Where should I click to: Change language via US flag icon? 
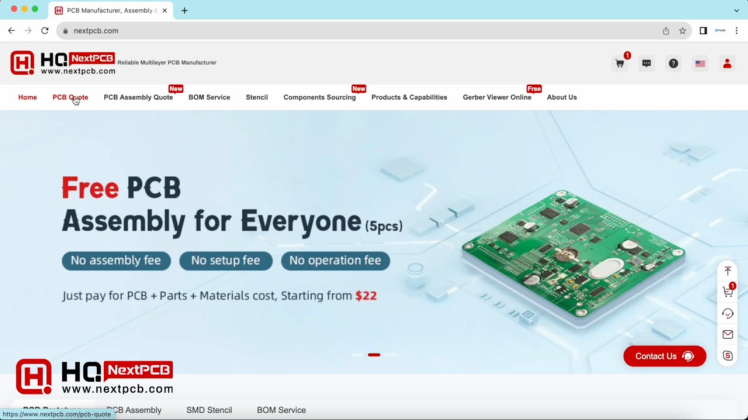(x=700, y=63)
